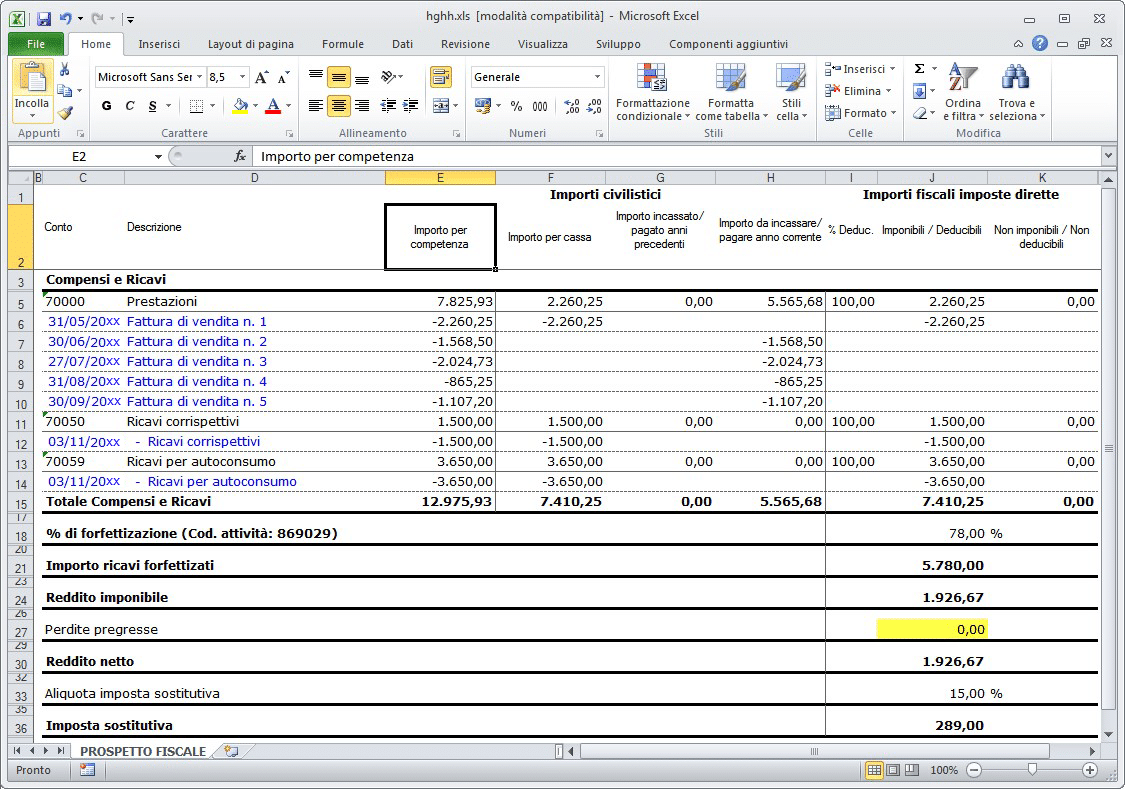Toggle italic (C) formatting
1125x789 pixels.
tap(130, 106)
